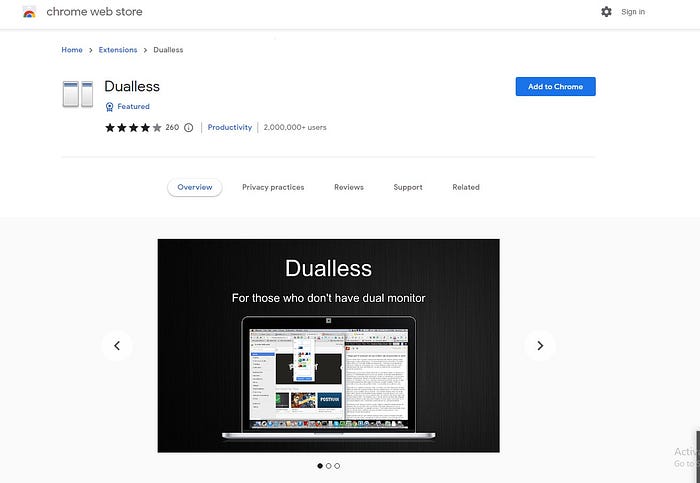Open the rating info icon beside 260

[x=188, y=128]
